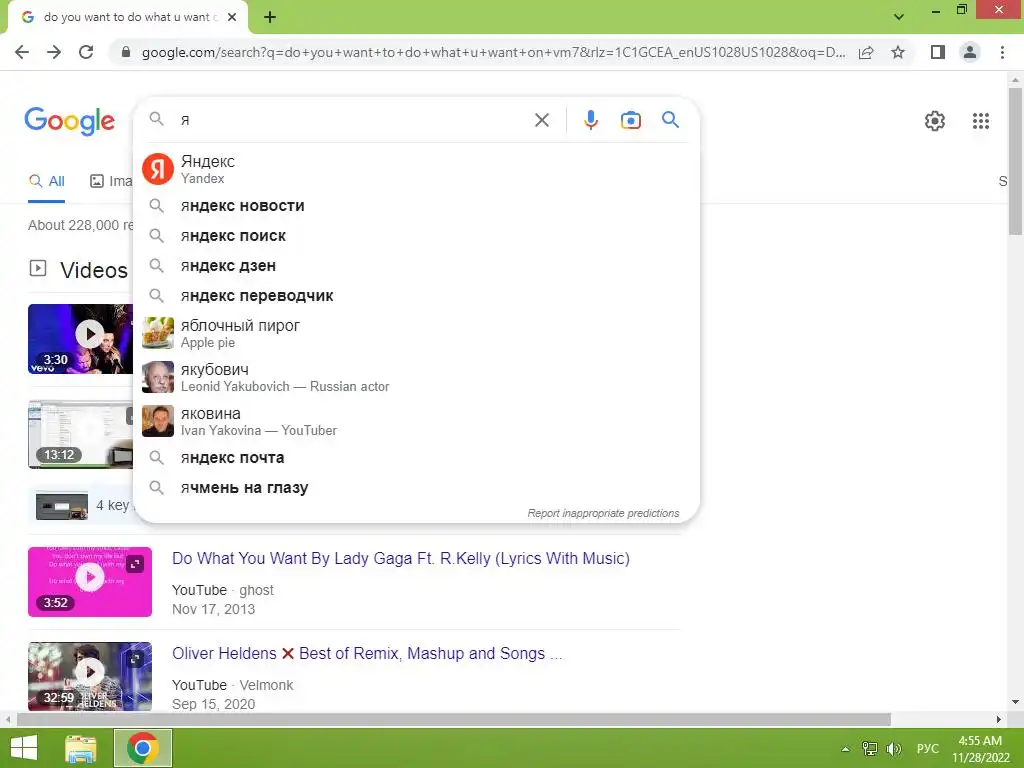1024x768 pixels.
Task: Choose suggestion ячмень на глазу
Action: coord(417,488)
